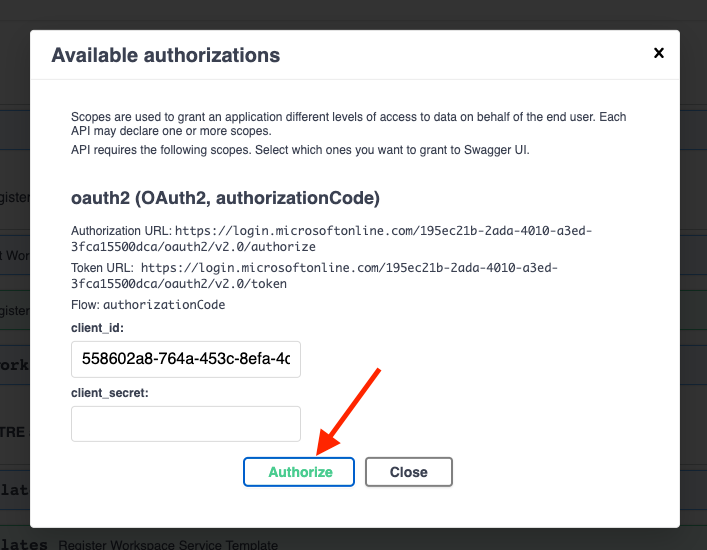Screen dimensions: 707x550
Task: Click the client_secret label
Action: [x=110, y=393]
